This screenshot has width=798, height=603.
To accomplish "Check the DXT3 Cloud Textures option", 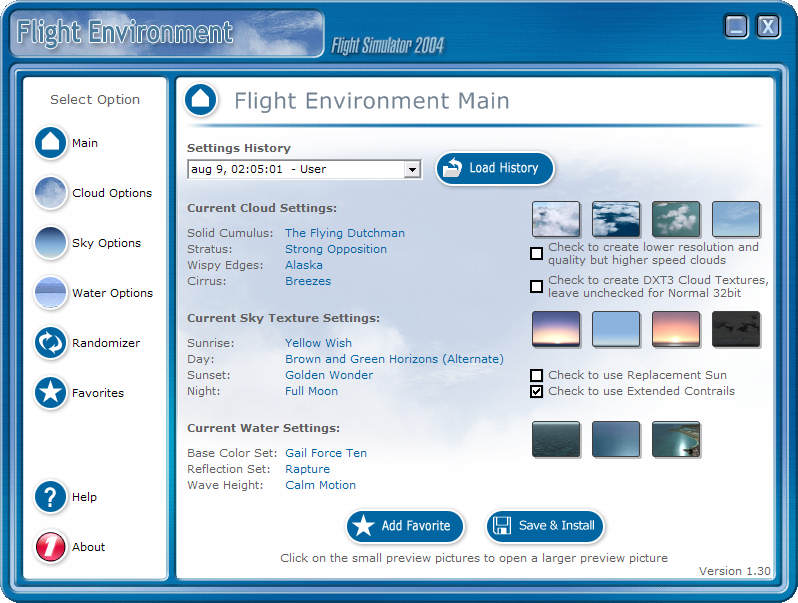I will click(537, 287).
